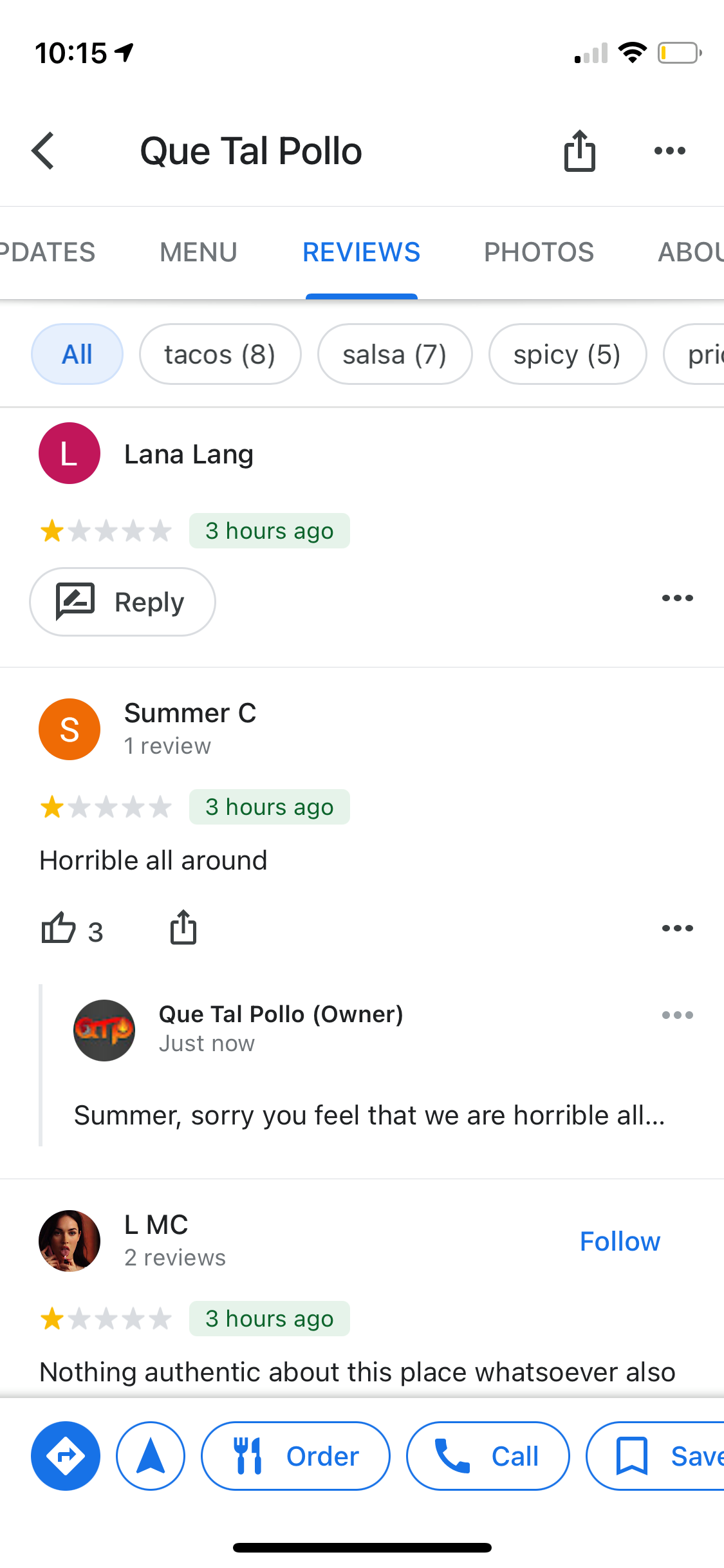This screenshot has height=1568, width=724.
Task: Open more options for Lana Lang's review
Action: click(677, 598)
